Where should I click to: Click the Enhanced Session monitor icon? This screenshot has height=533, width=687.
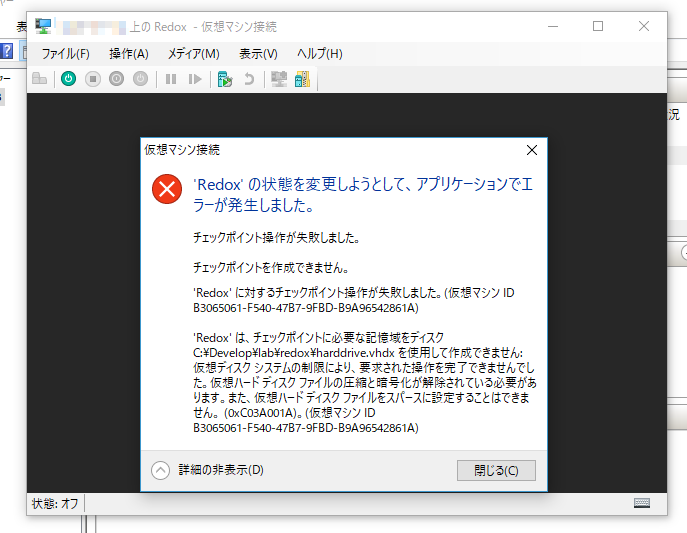pos(279,78)
